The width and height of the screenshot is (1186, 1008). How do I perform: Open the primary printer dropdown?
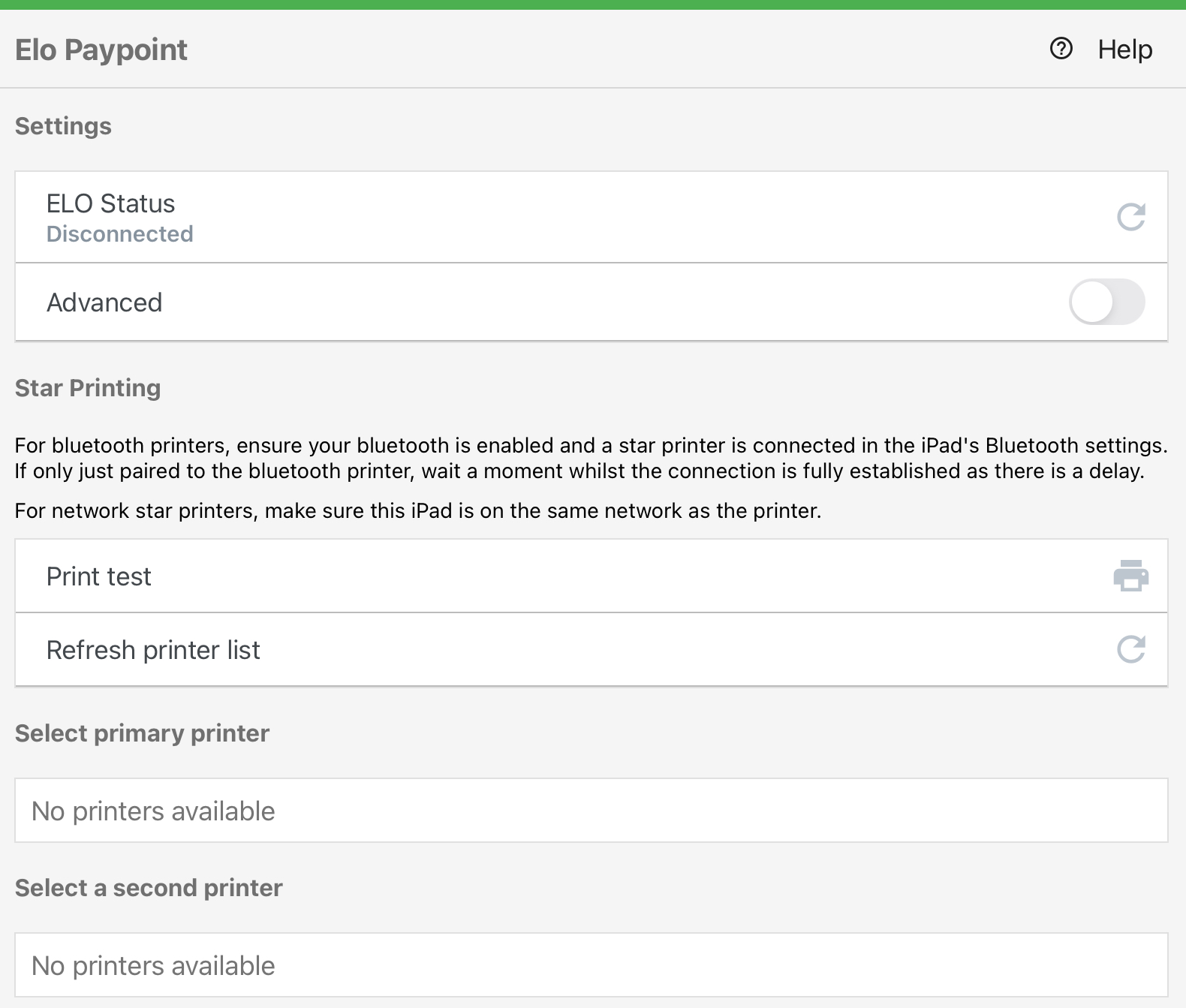point(591,811)
